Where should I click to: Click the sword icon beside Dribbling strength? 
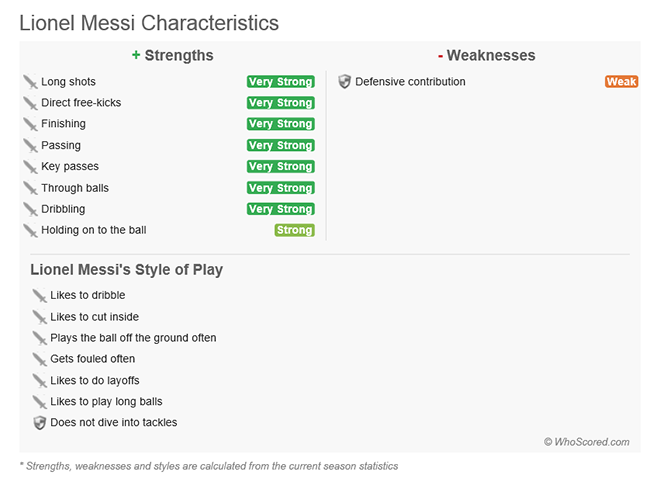pyautogui.click(x=30, y=209)
